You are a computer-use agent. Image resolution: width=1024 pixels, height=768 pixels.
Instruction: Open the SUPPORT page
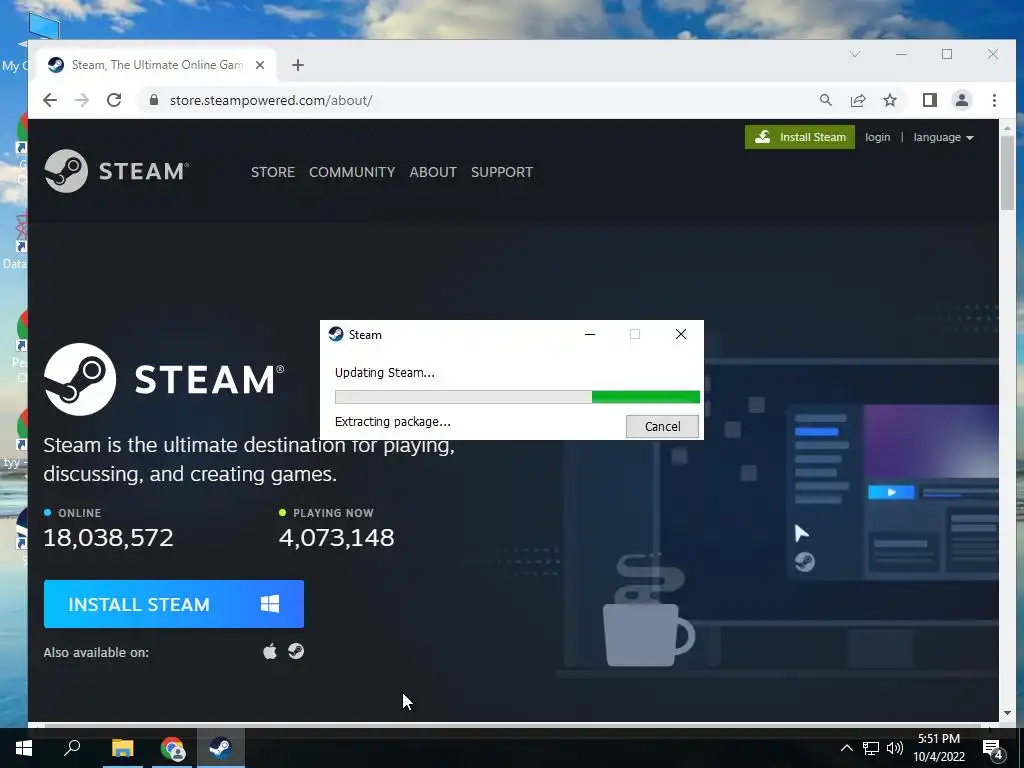(502, 172)
